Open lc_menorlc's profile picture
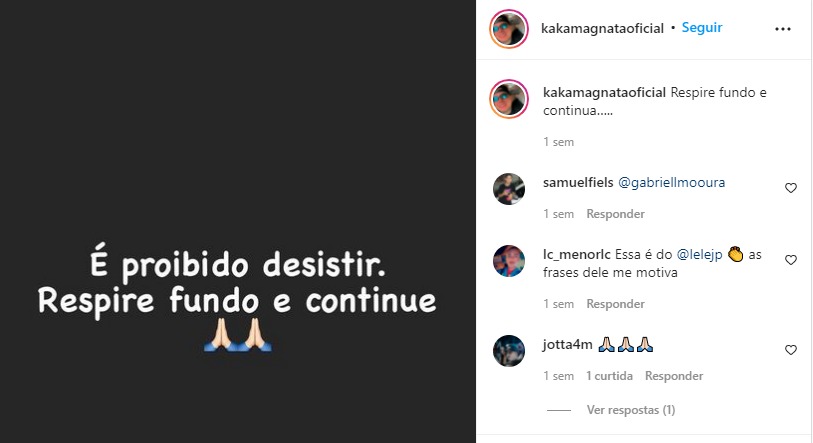Screen dimensions: 813x443 509,261
